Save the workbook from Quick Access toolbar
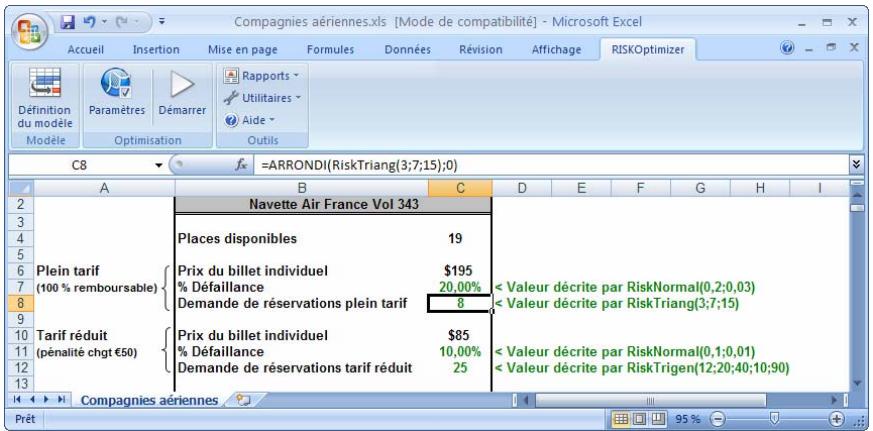 coord(67,22)
